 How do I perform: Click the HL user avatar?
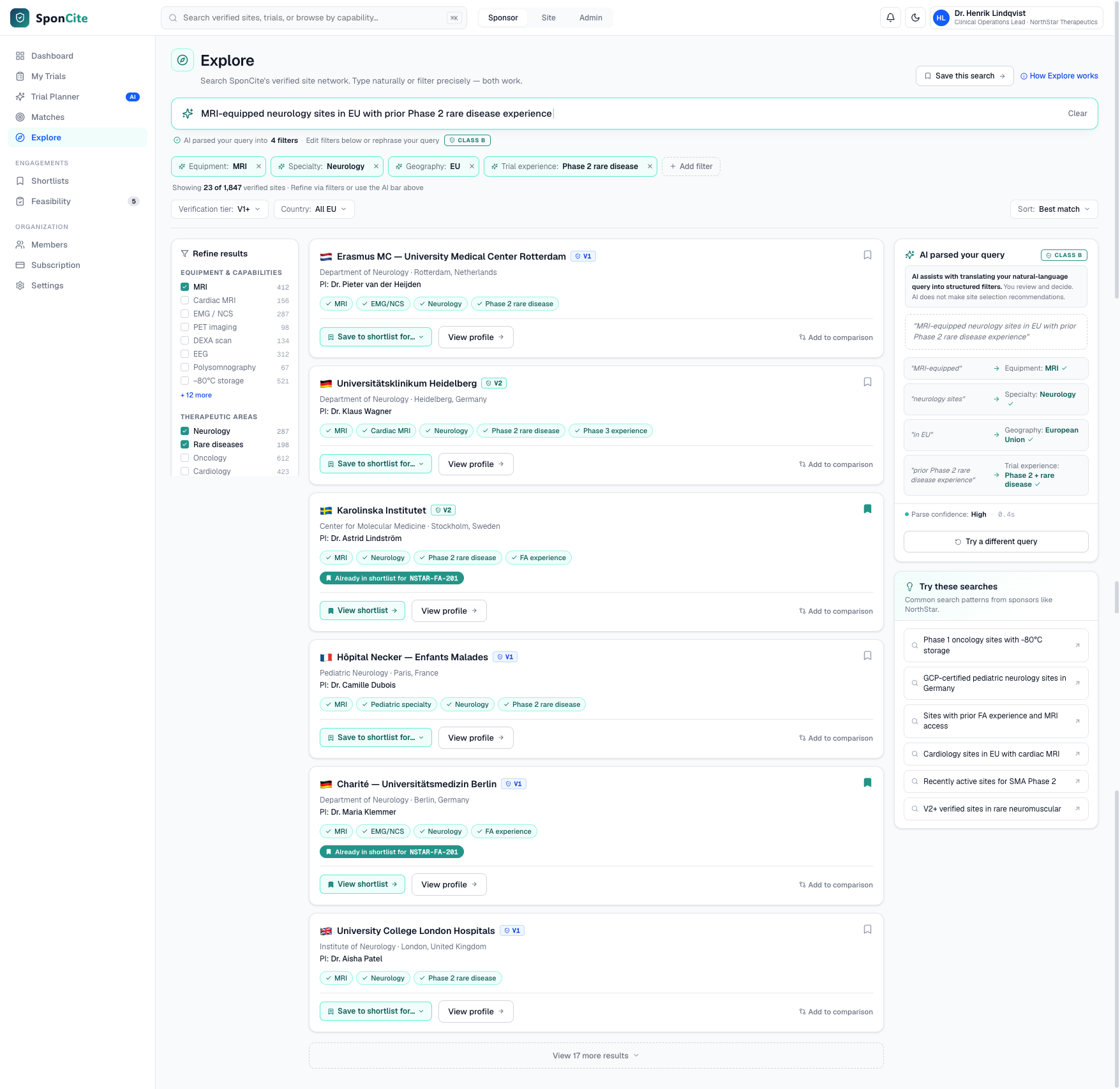941,18
